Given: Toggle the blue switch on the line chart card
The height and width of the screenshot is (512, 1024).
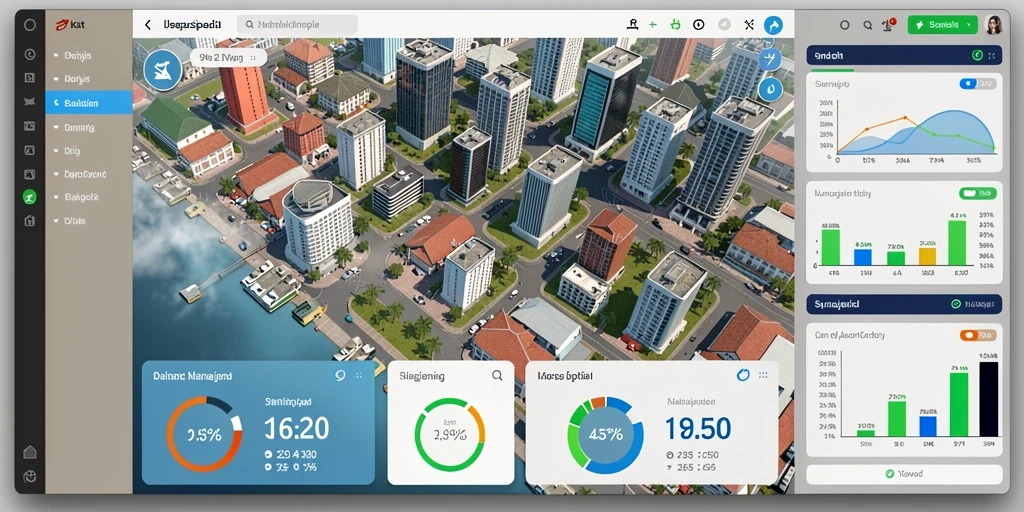Looking at the screenshot, I should click(x=978, y=84).
